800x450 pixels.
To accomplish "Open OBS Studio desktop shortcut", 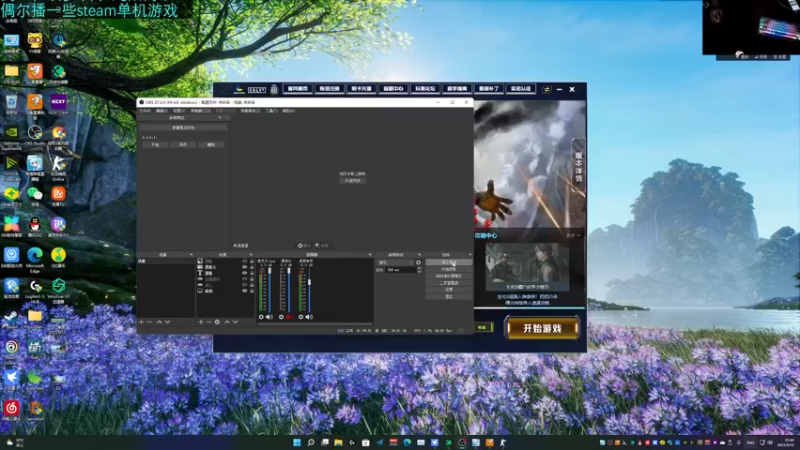I will (x=35, y=136).
